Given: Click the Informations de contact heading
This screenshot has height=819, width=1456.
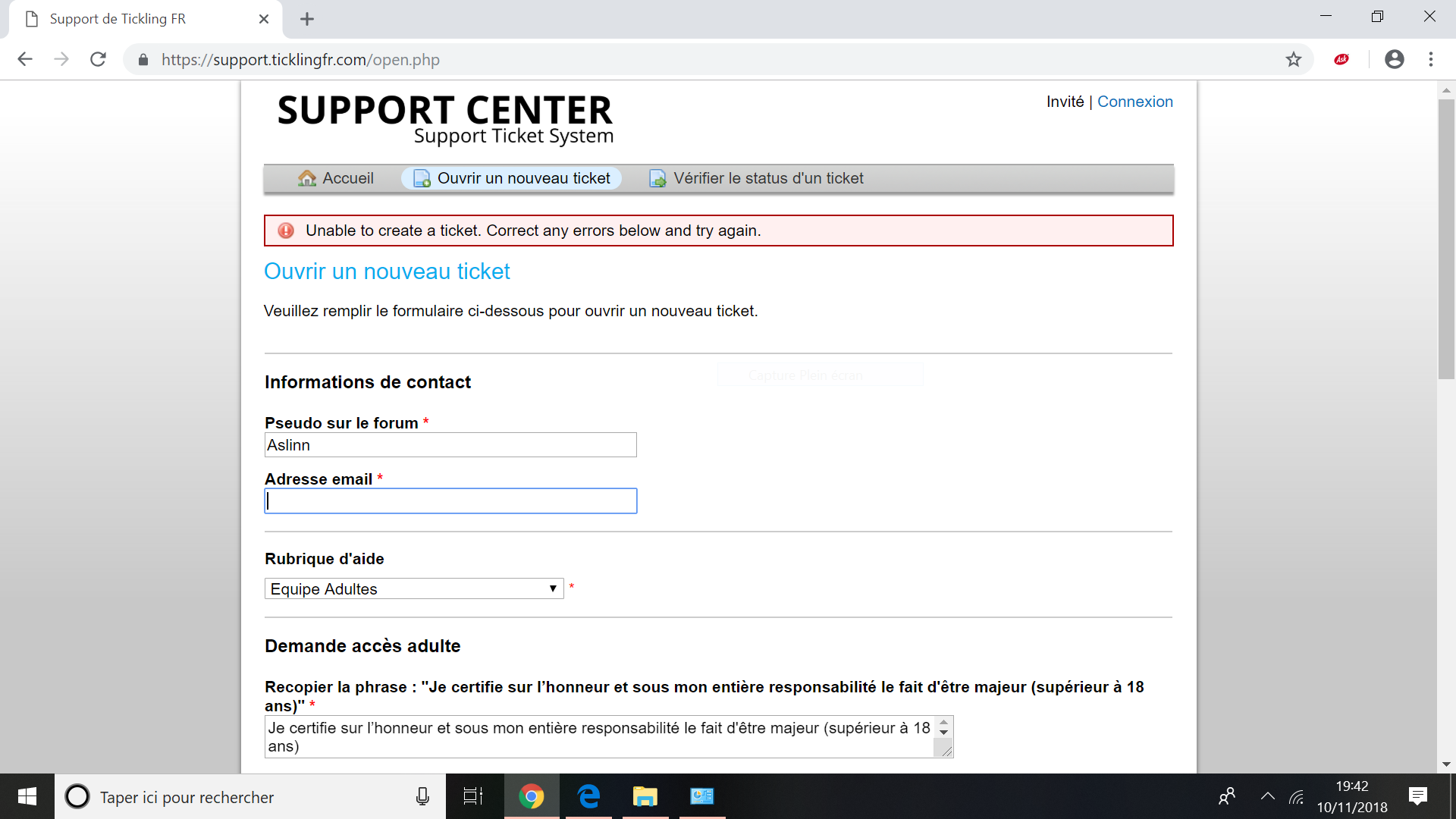Looking at the screenshot, I should (x=368, y=382).
